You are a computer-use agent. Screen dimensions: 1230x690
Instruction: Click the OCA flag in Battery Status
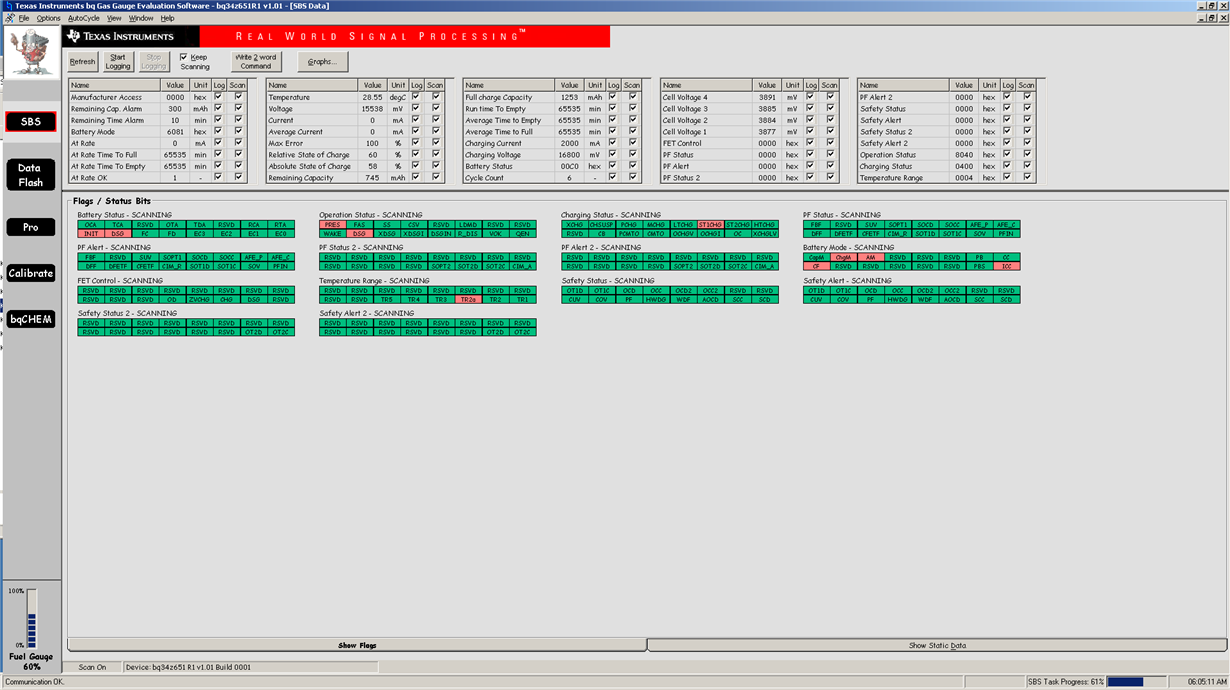coord(91,225)
